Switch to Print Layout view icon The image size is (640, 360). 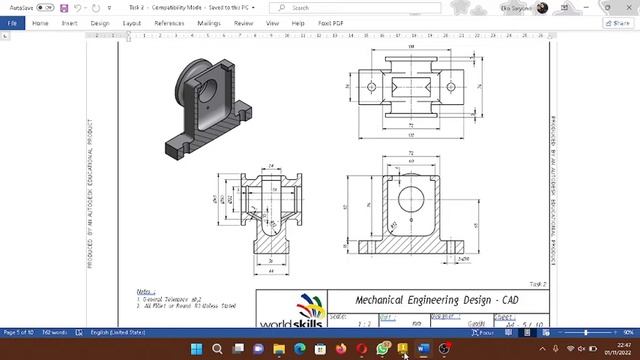(x=527, y=333)
